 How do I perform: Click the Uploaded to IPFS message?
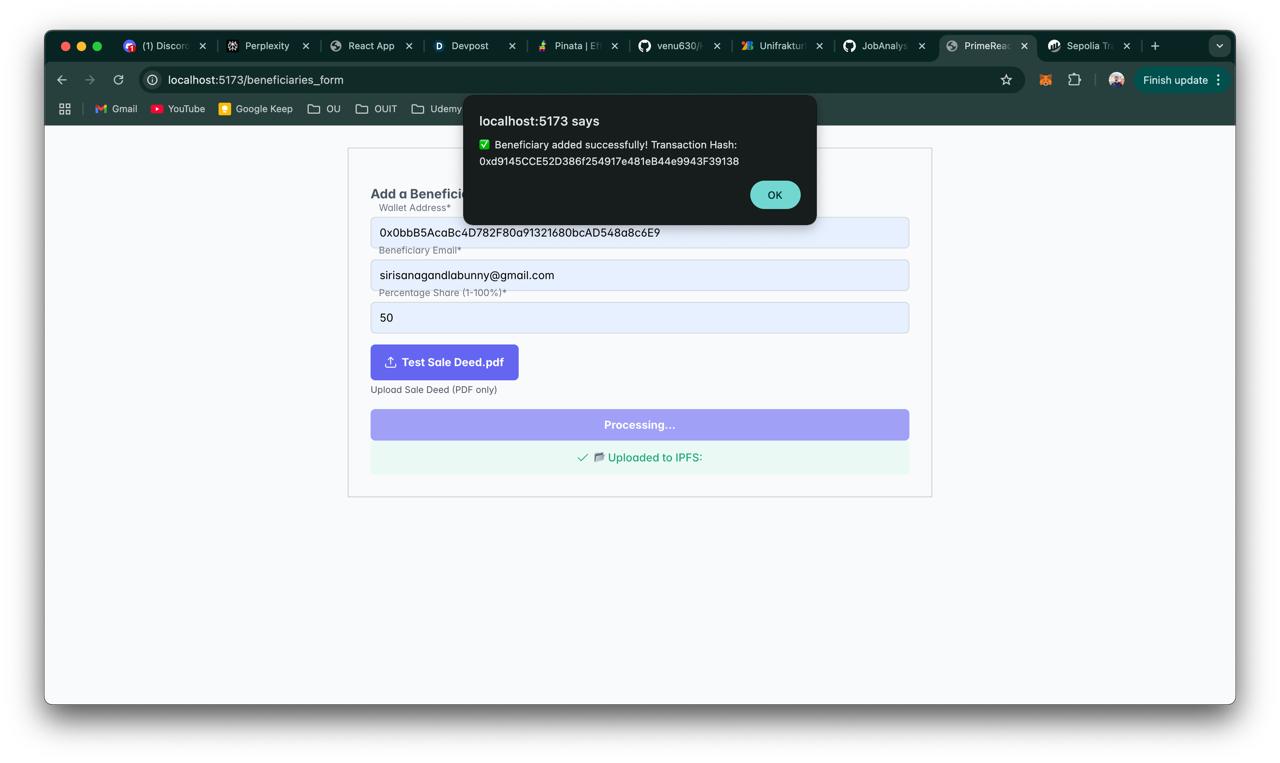pos(640,457)
